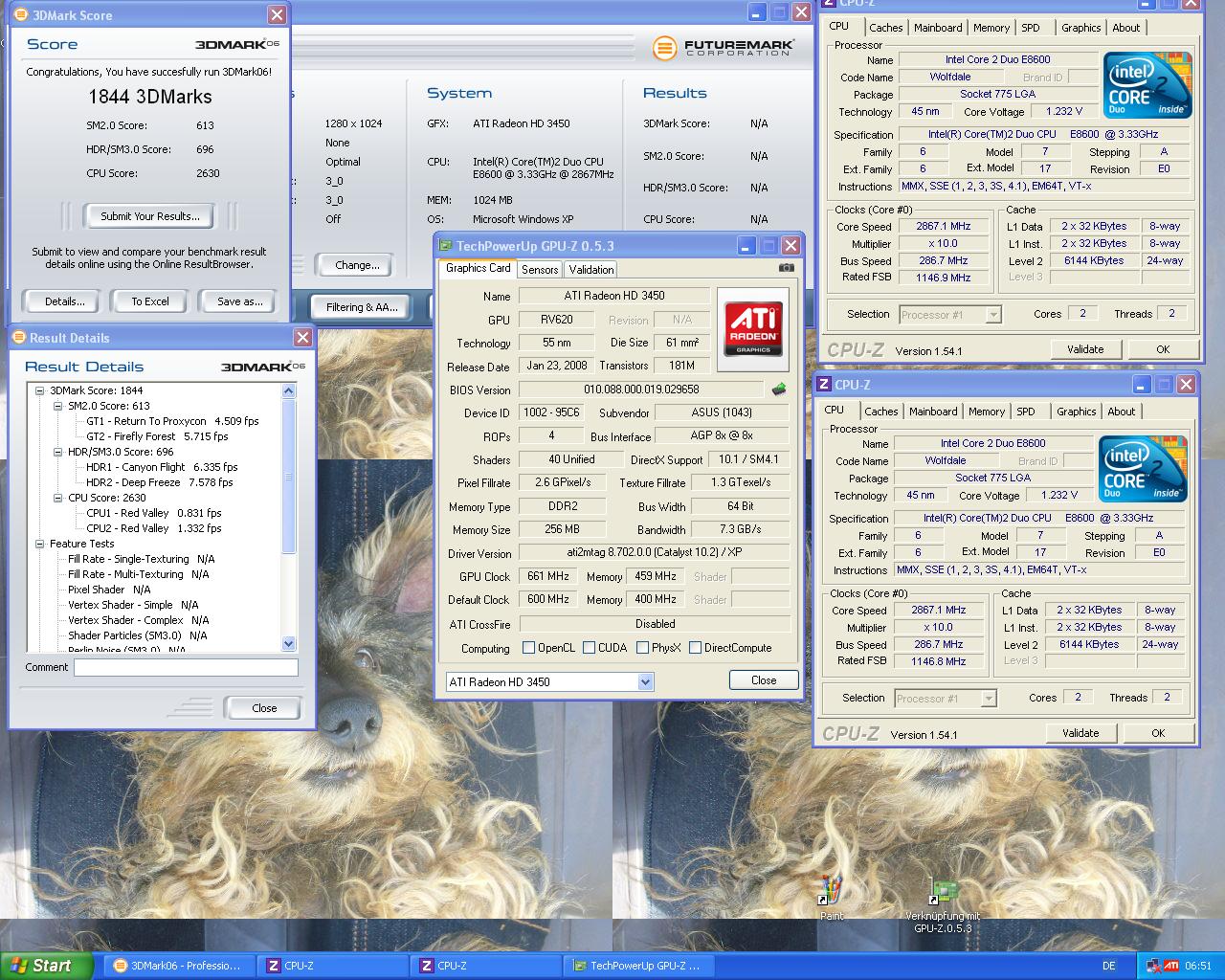Click the Details... button in 3DMark Score

pos(64,301)
